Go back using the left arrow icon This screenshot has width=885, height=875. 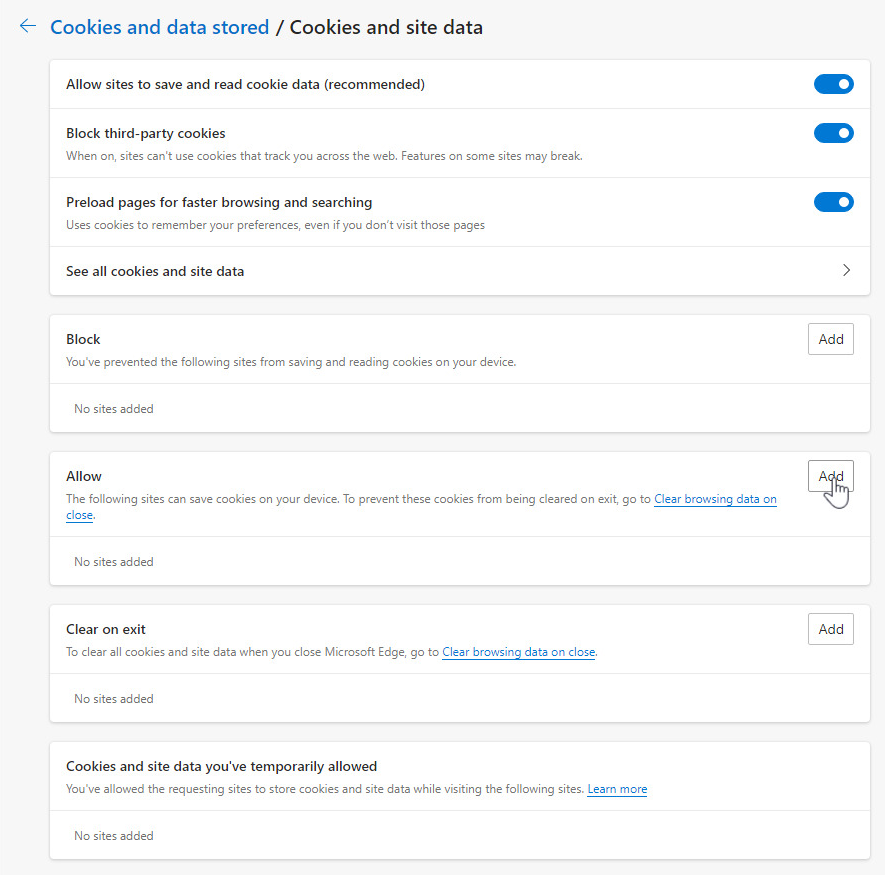[28, 27]
